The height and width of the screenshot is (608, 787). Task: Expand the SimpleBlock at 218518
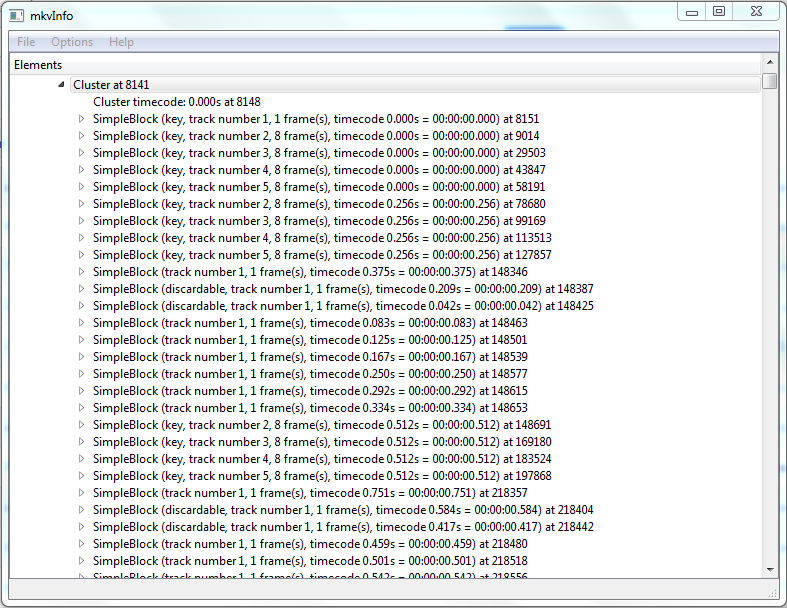[81, 560]
